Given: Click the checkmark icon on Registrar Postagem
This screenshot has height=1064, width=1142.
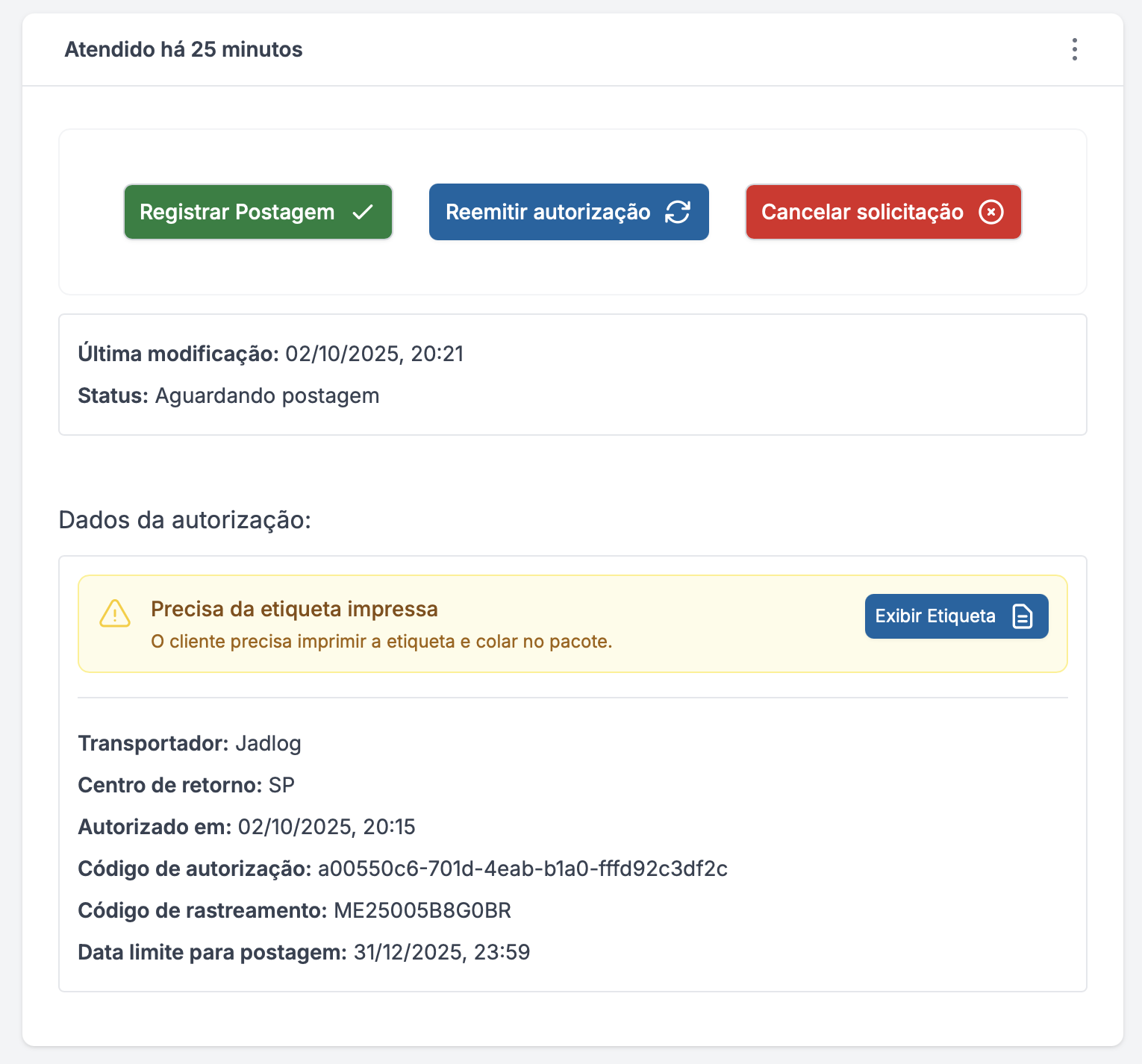Looking at the screenshot, I should tap(363, 212).
